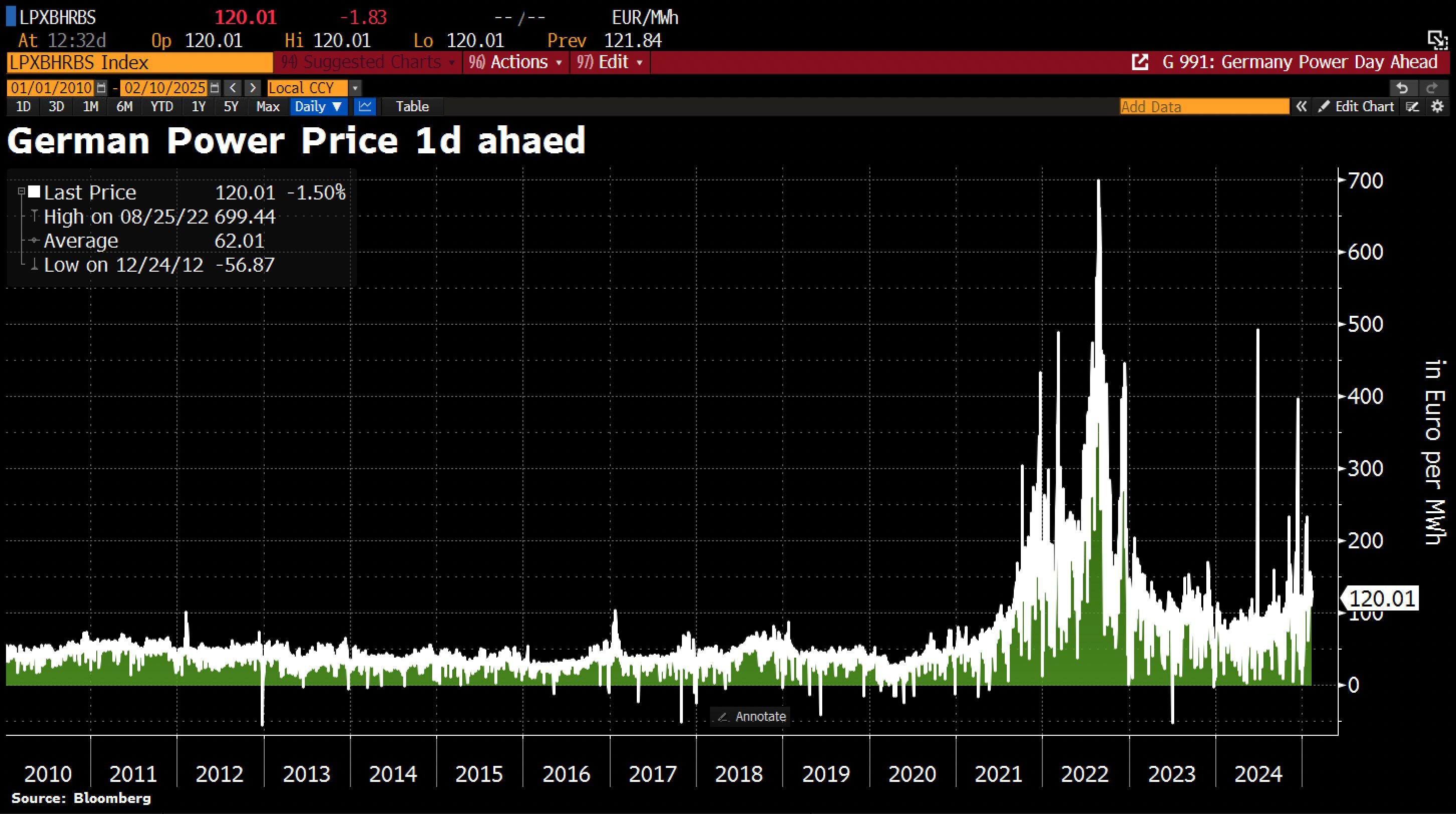Click the pop-out window icon at top right

pyautogui.click(x=1437, y=40)
